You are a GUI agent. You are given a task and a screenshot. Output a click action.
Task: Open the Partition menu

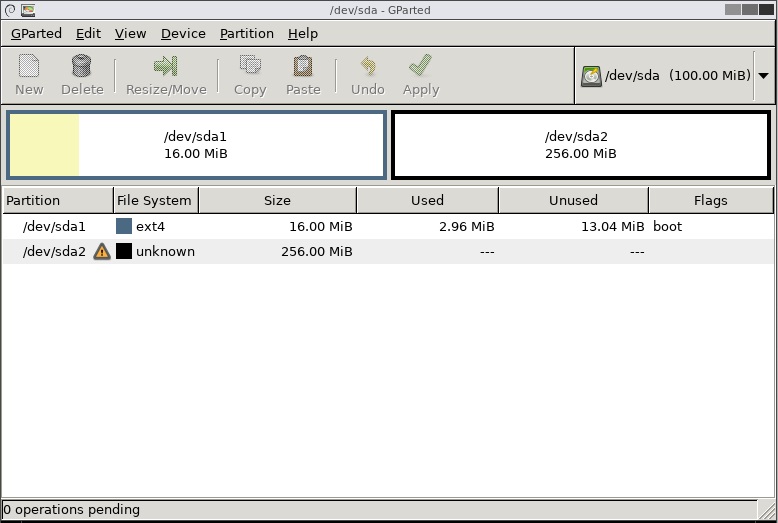(247, 33)
